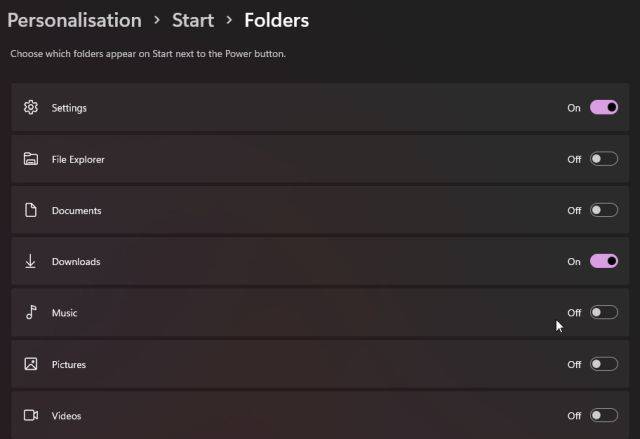Click the Documents page icon

coord(31,210)
